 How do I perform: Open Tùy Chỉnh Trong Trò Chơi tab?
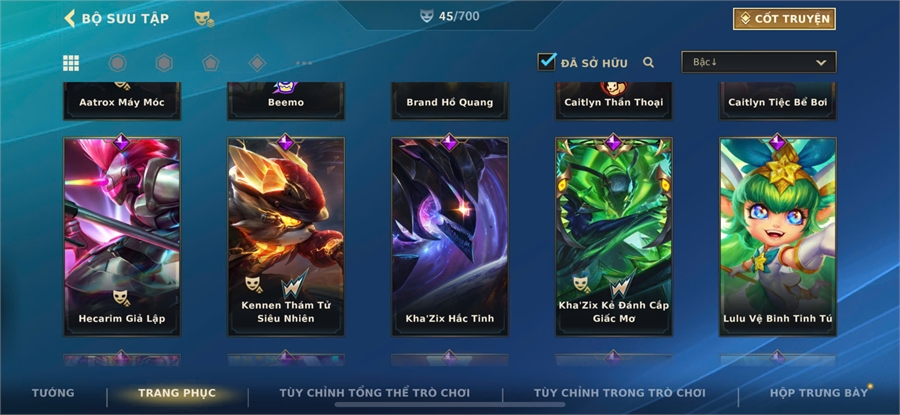[x=620, y=393]
